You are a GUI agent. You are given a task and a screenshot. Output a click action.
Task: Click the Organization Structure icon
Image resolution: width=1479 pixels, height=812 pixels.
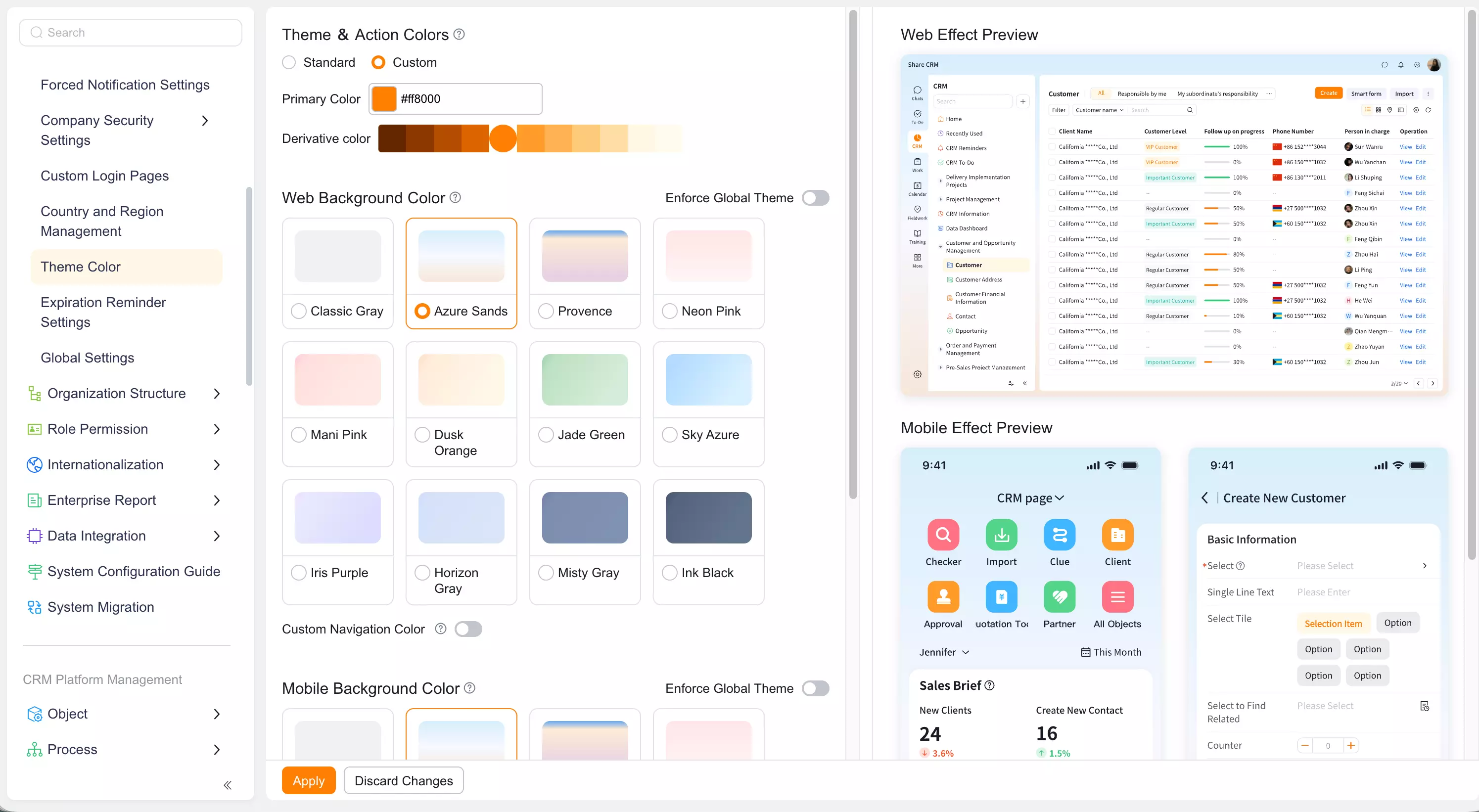point(35,393)
